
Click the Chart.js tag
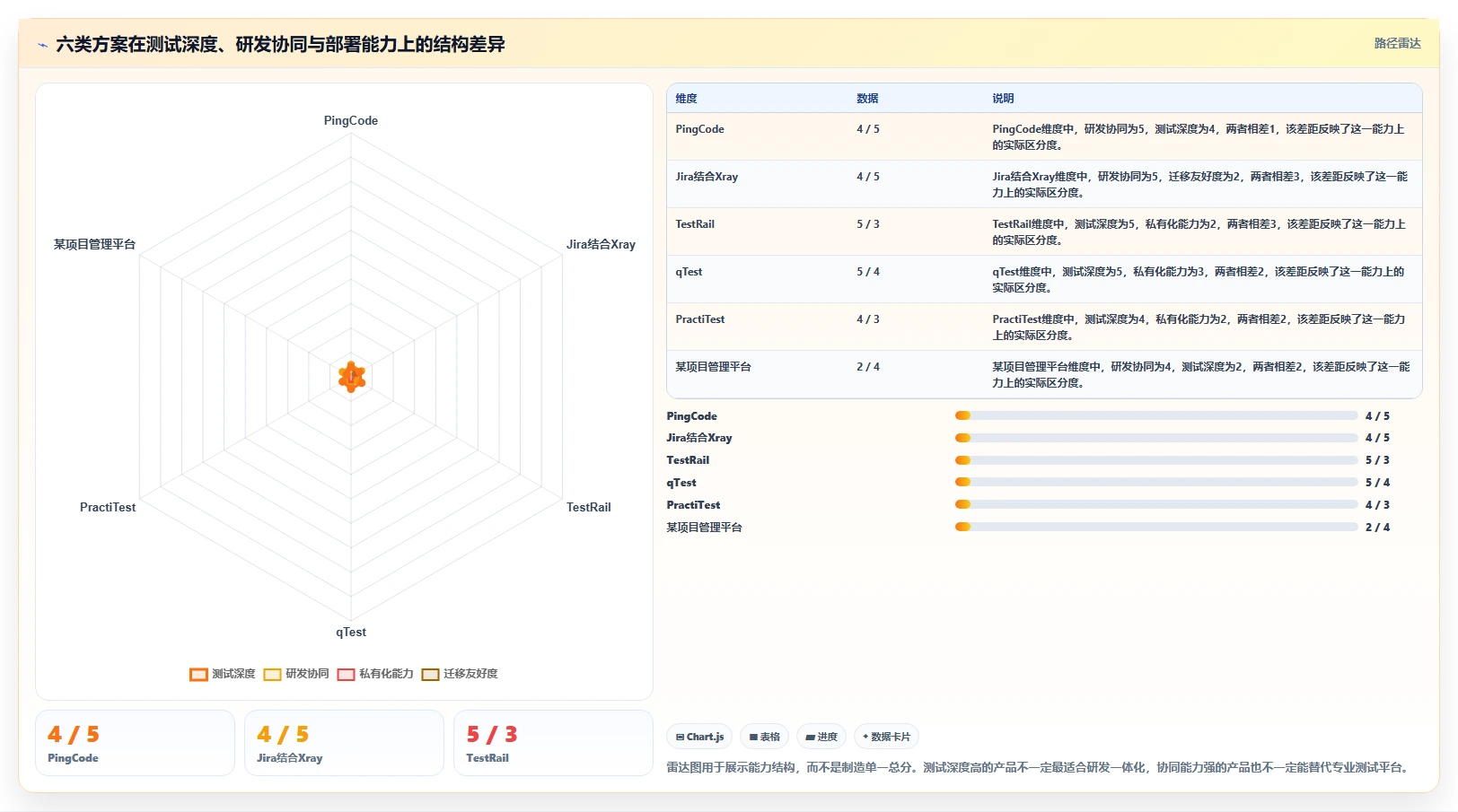(x=699, y=737)
